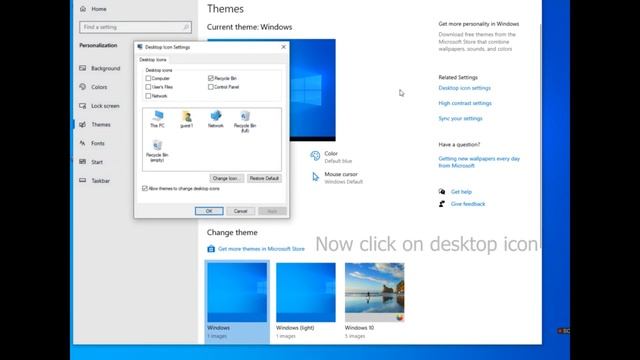640x360 pixels.
Task: Open Fonts settings page
Action: [98, 143]
